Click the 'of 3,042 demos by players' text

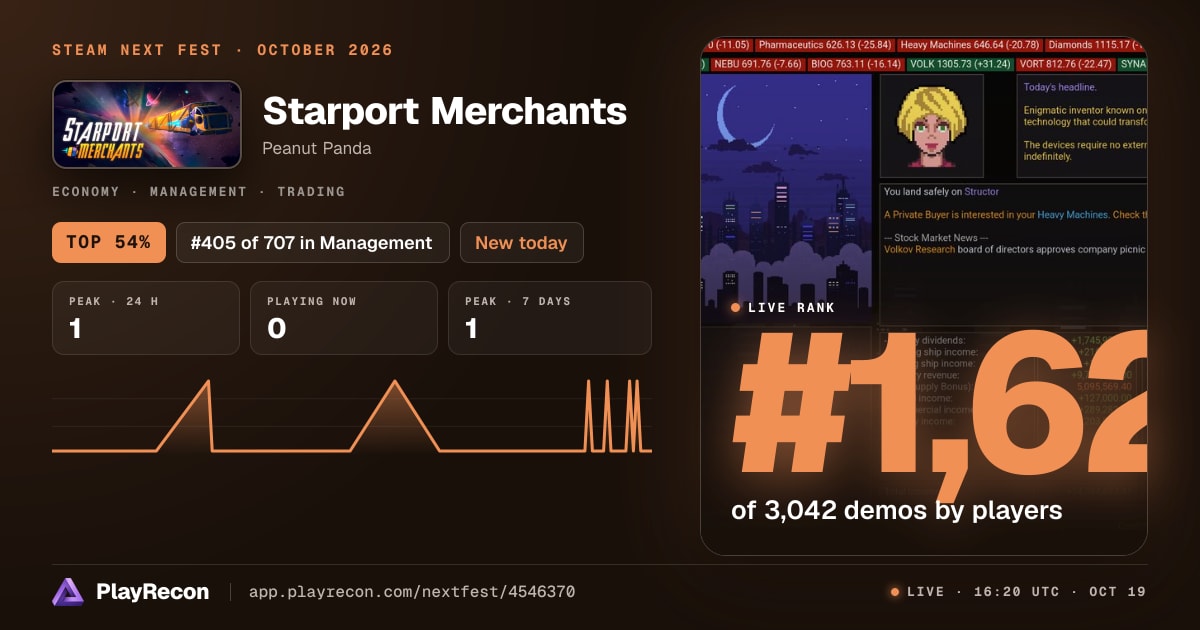(896, 510)
